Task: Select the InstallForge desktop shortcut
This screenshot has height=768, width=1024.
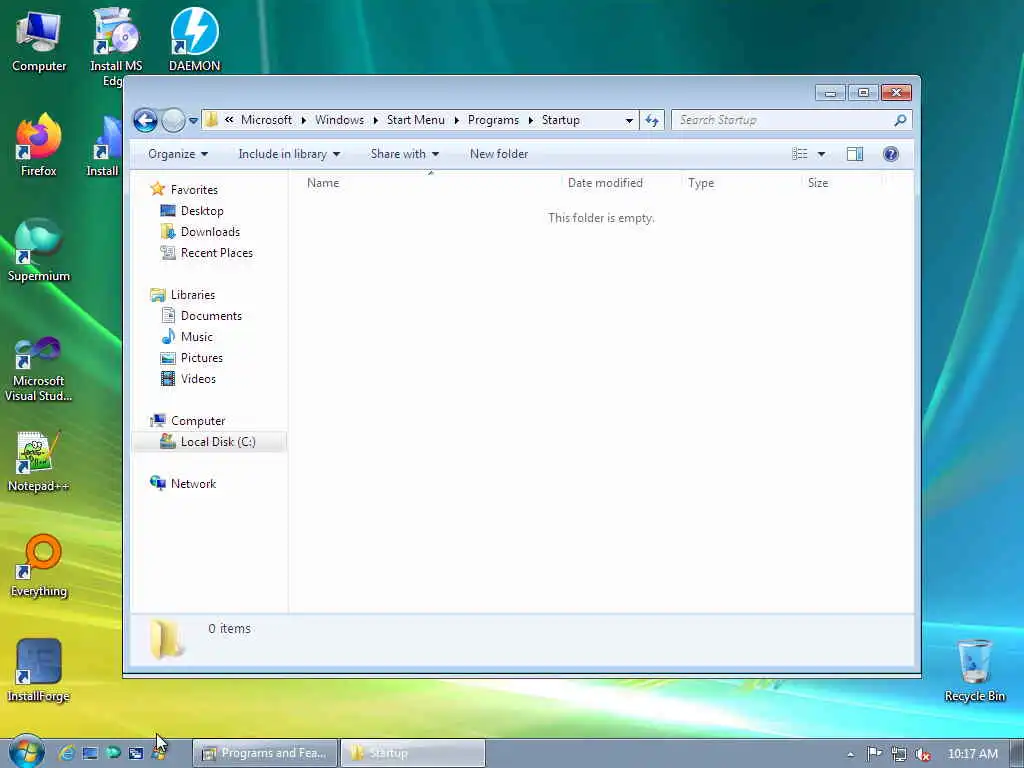Action: (x=39, y=671)
